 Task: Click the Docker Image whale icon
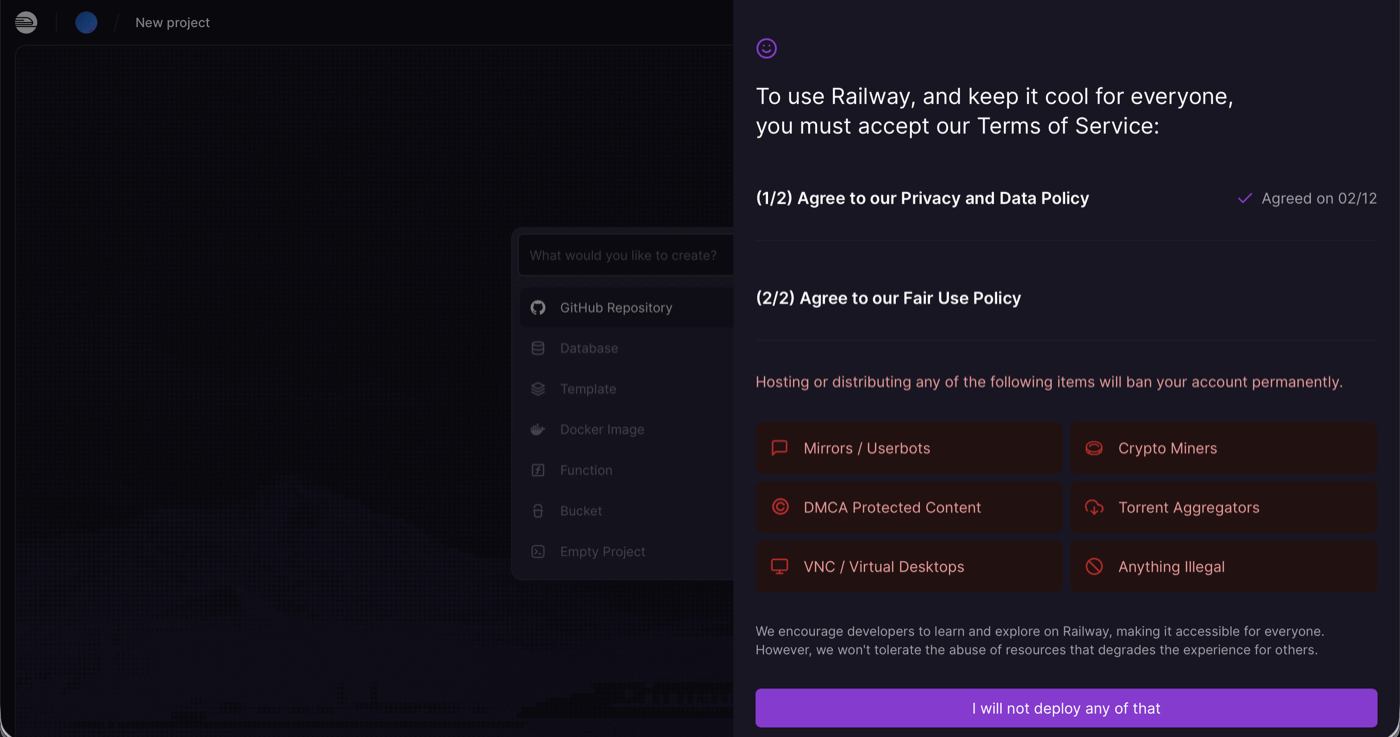click(538, 429)
